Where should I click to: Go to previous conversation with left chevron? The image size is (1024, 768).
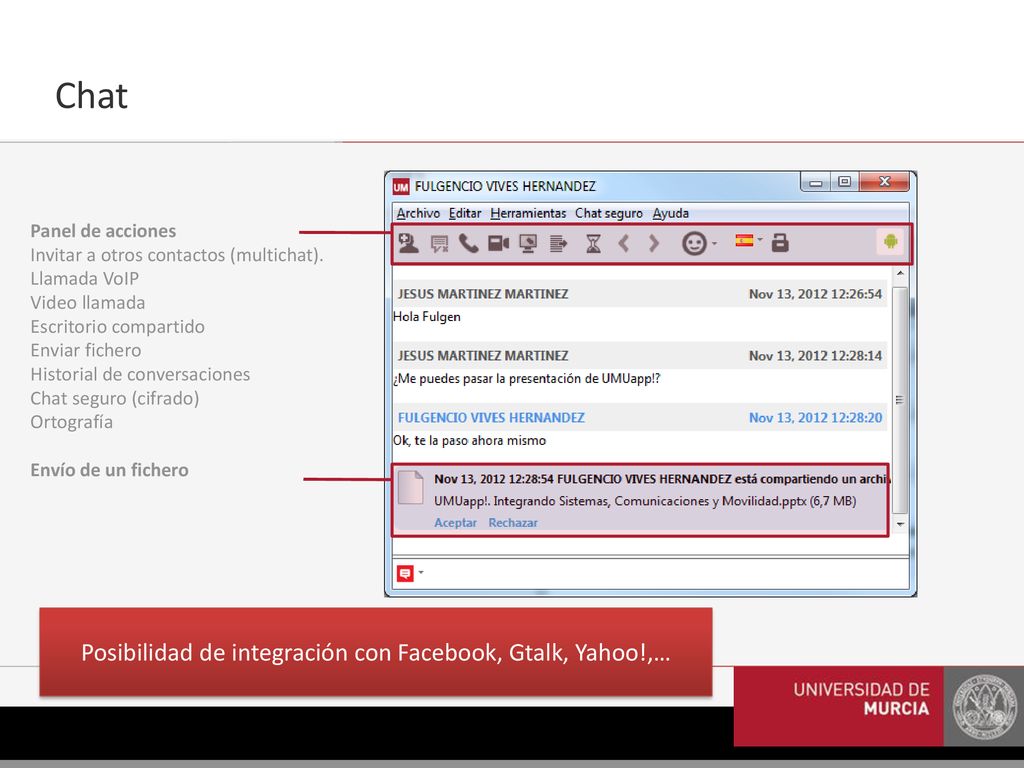pos(624,244)
